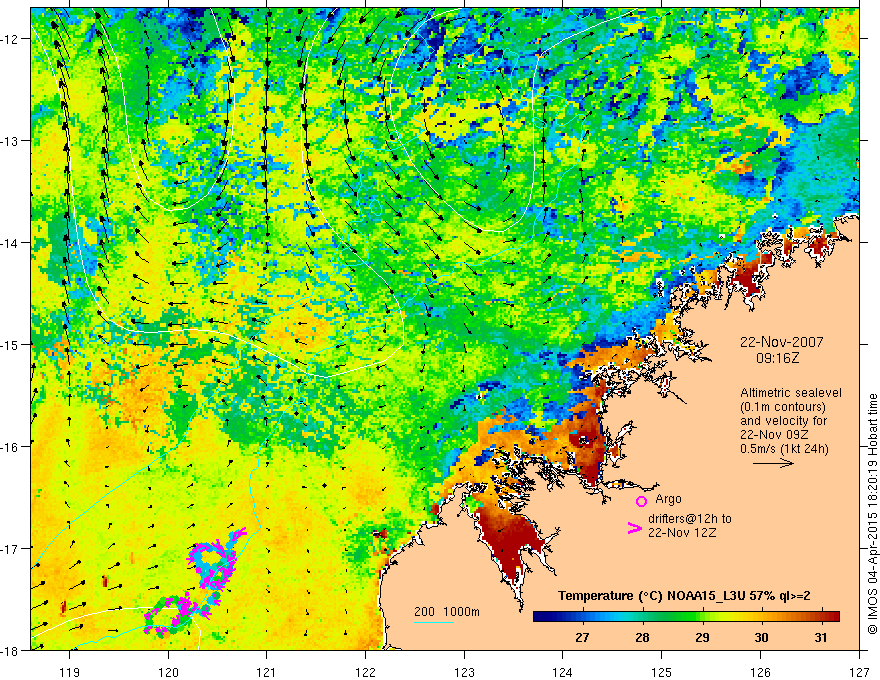The width and height of the screenshot is (880, 680).
Task: Click the Argo legend text
Action: 668,499
